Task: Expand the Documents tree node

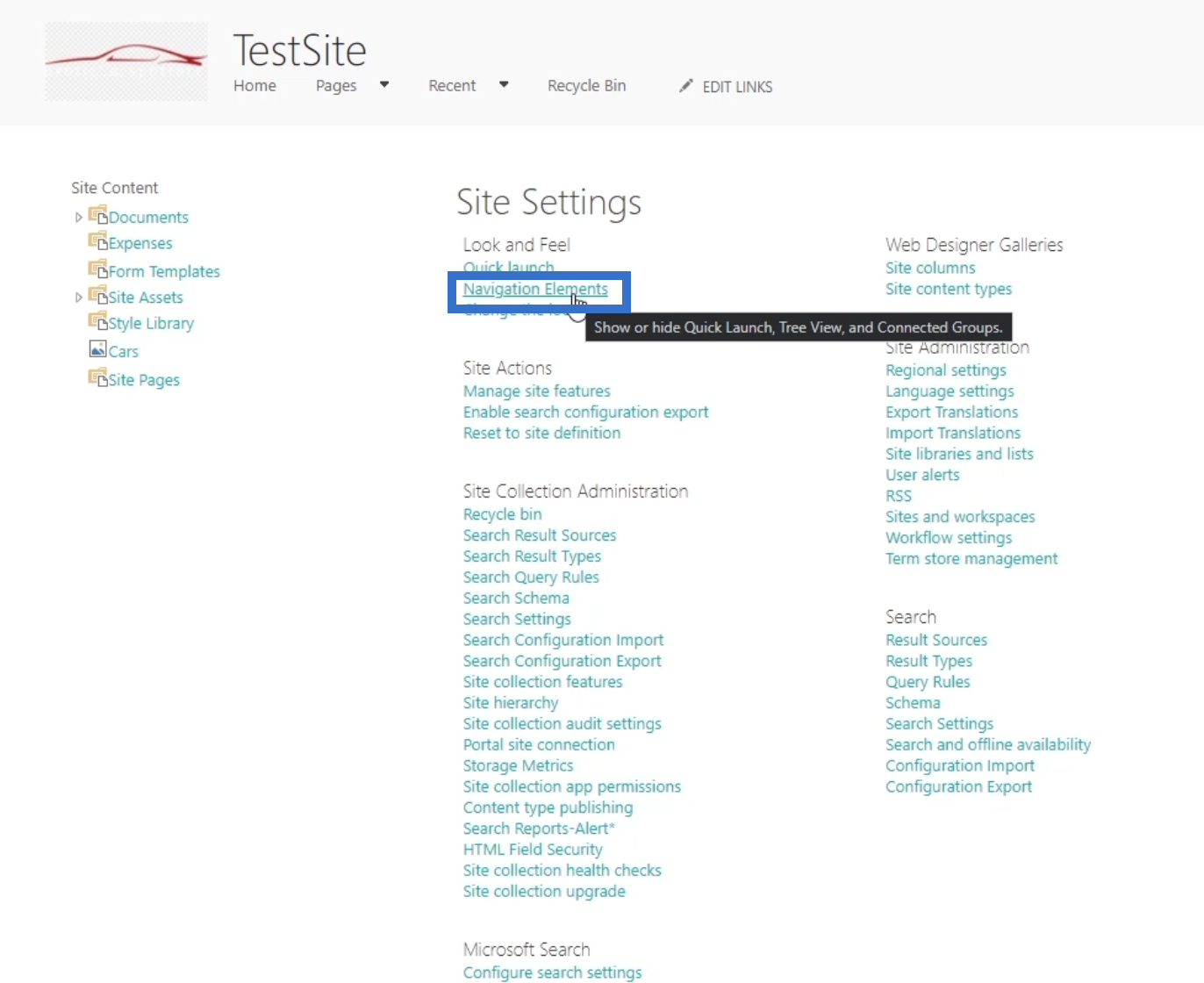Action: click(78, 217)
